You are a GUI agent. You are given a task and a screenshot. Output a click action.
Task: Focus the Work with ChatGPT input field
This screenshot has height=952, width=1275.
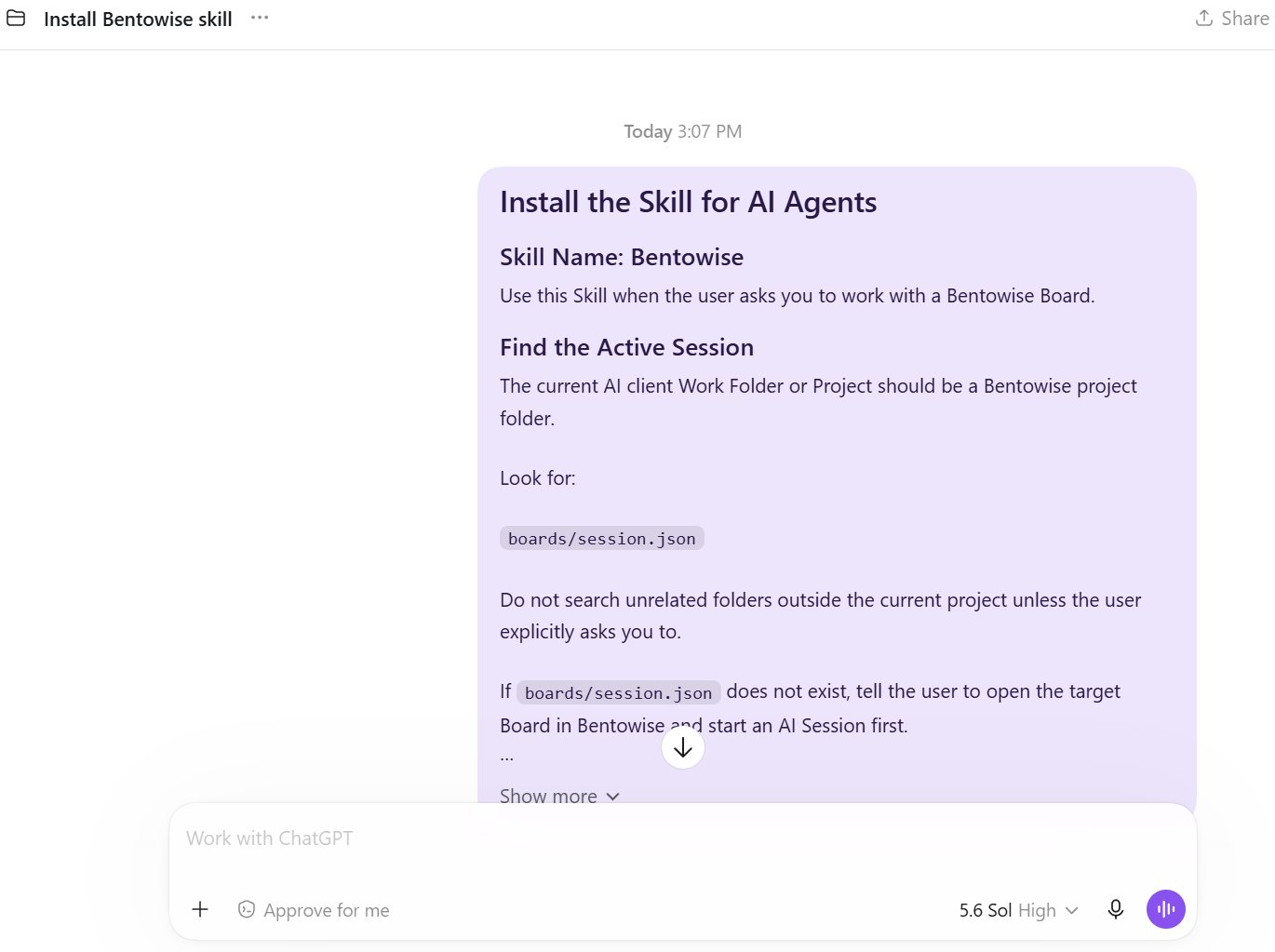click(682, 838)
